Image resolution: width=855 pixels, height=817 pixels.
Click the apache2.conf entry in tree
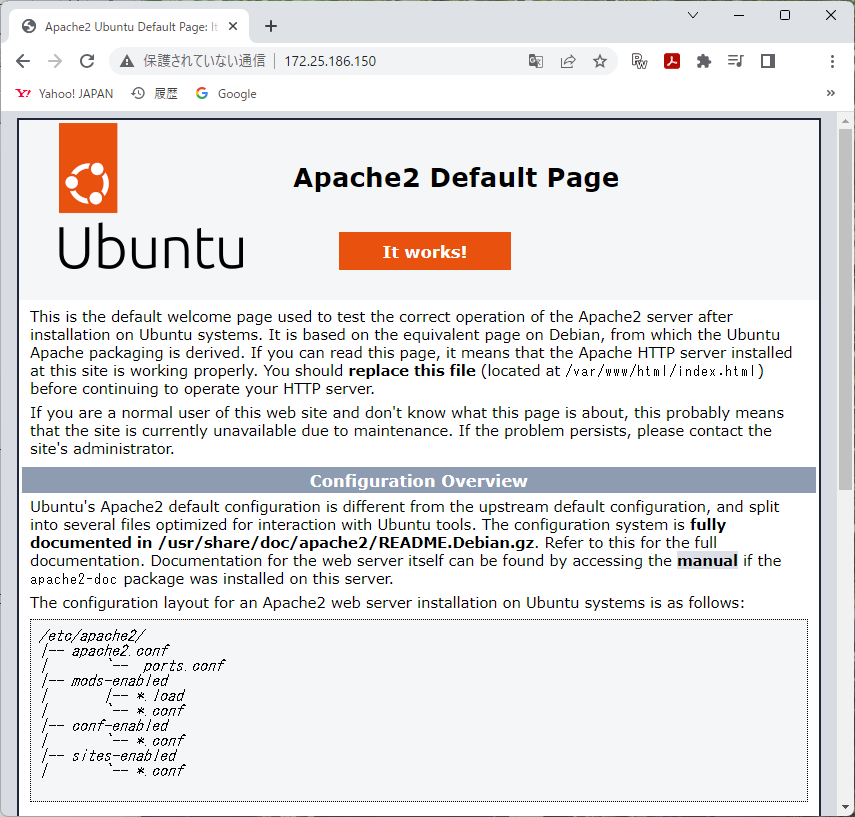[x=121, y=651]
